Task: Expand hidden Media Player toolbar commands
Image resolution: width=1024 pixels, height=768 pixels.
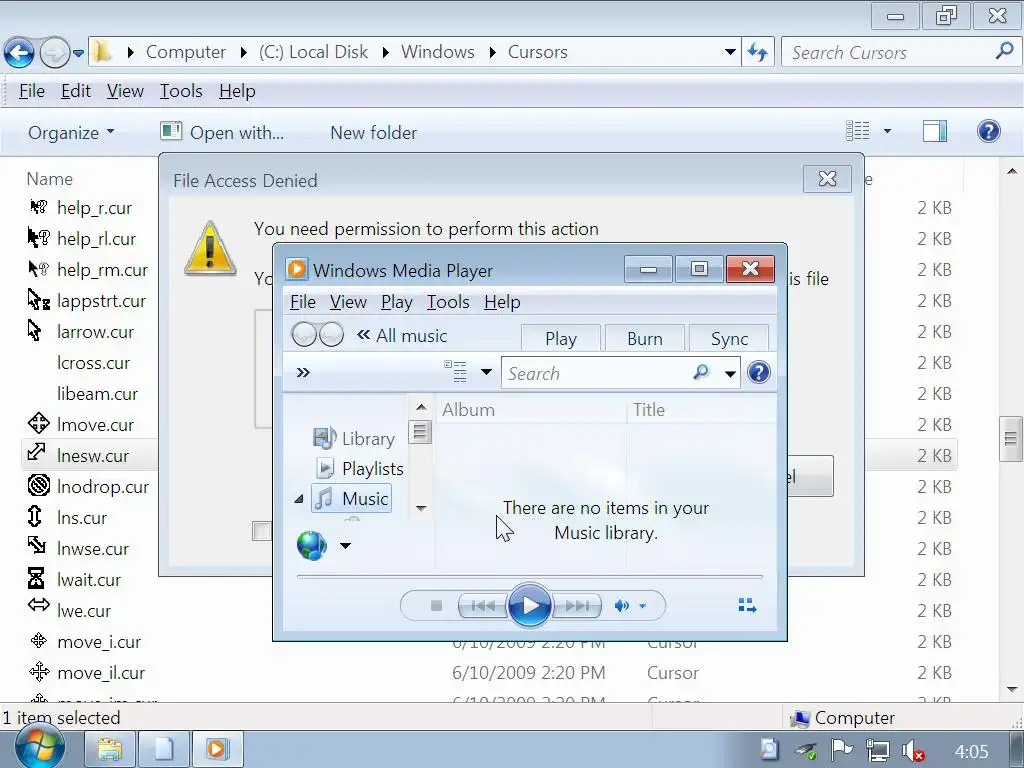Action: pyautogui.click(x=303, y=373)
